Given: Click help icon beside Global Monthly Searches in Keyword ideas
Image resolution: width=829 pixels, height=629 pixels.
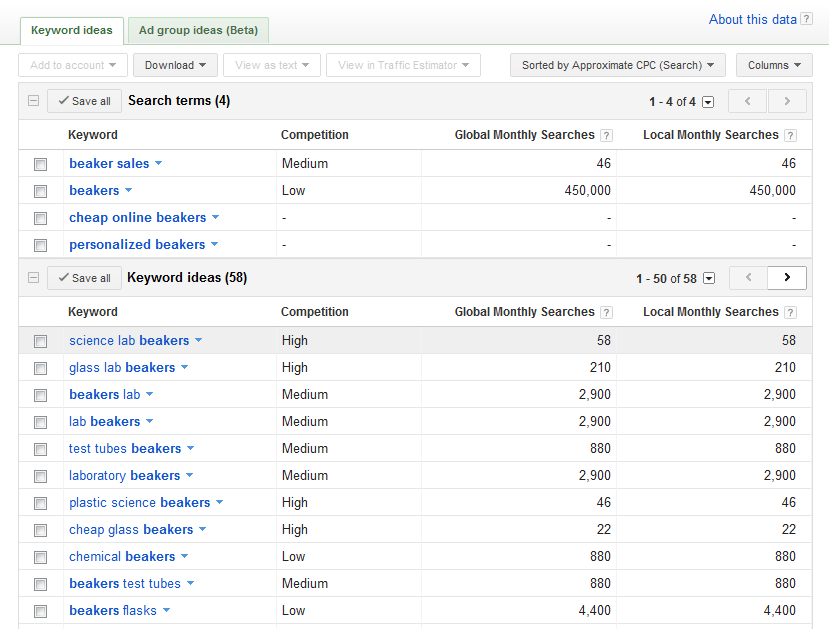Looking at the screenshot, I should pyautogui.click(x=606, y=313).
